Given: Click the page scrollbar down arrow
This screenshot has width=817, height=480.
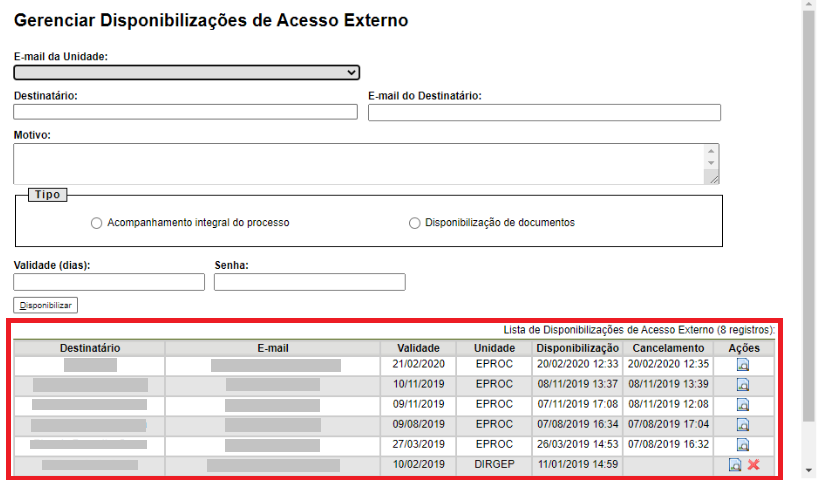Looking at the screenshot, I should click(809, 472).
